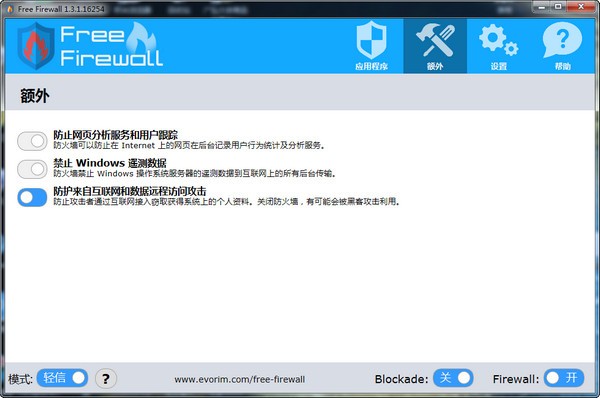Image resolution: width=600 pixels, height=398 pixels.
Task: Maximize the Free Firewall window
Action: pyautogui.click(x=558, y=7)
